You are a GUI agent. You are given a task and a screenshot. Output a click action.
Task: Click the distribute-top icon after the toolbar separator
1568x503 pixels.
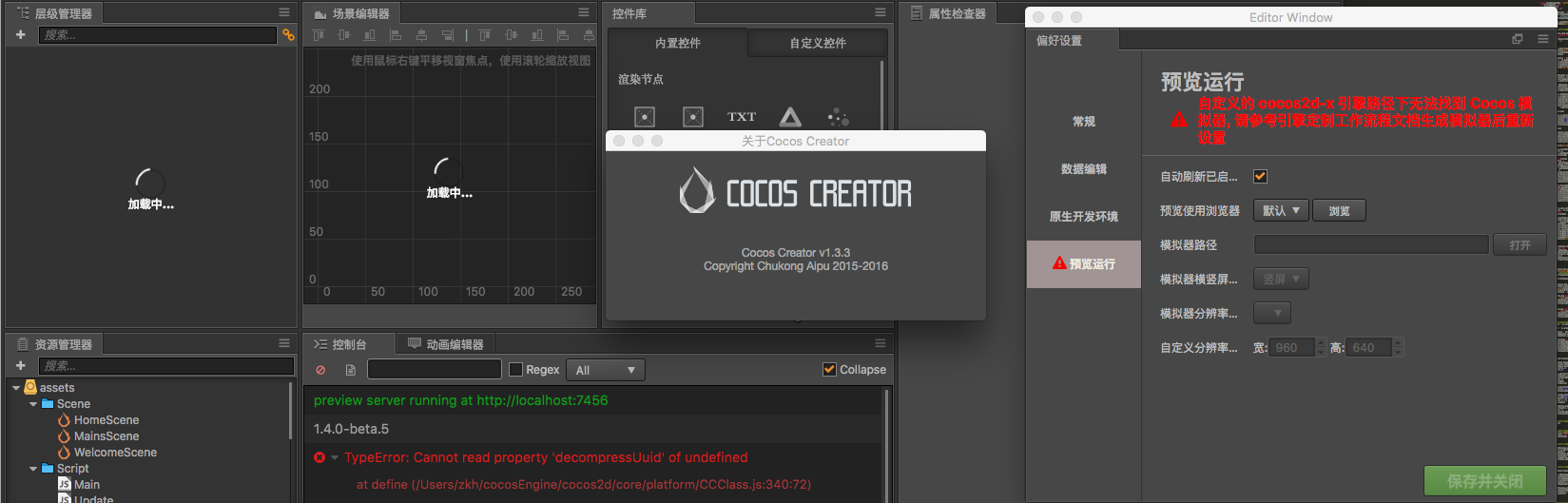[485, 35]
